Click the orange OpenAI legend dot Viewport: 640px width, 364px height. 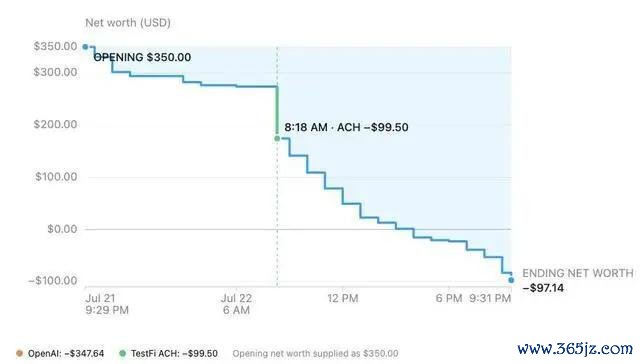point(19,353)
